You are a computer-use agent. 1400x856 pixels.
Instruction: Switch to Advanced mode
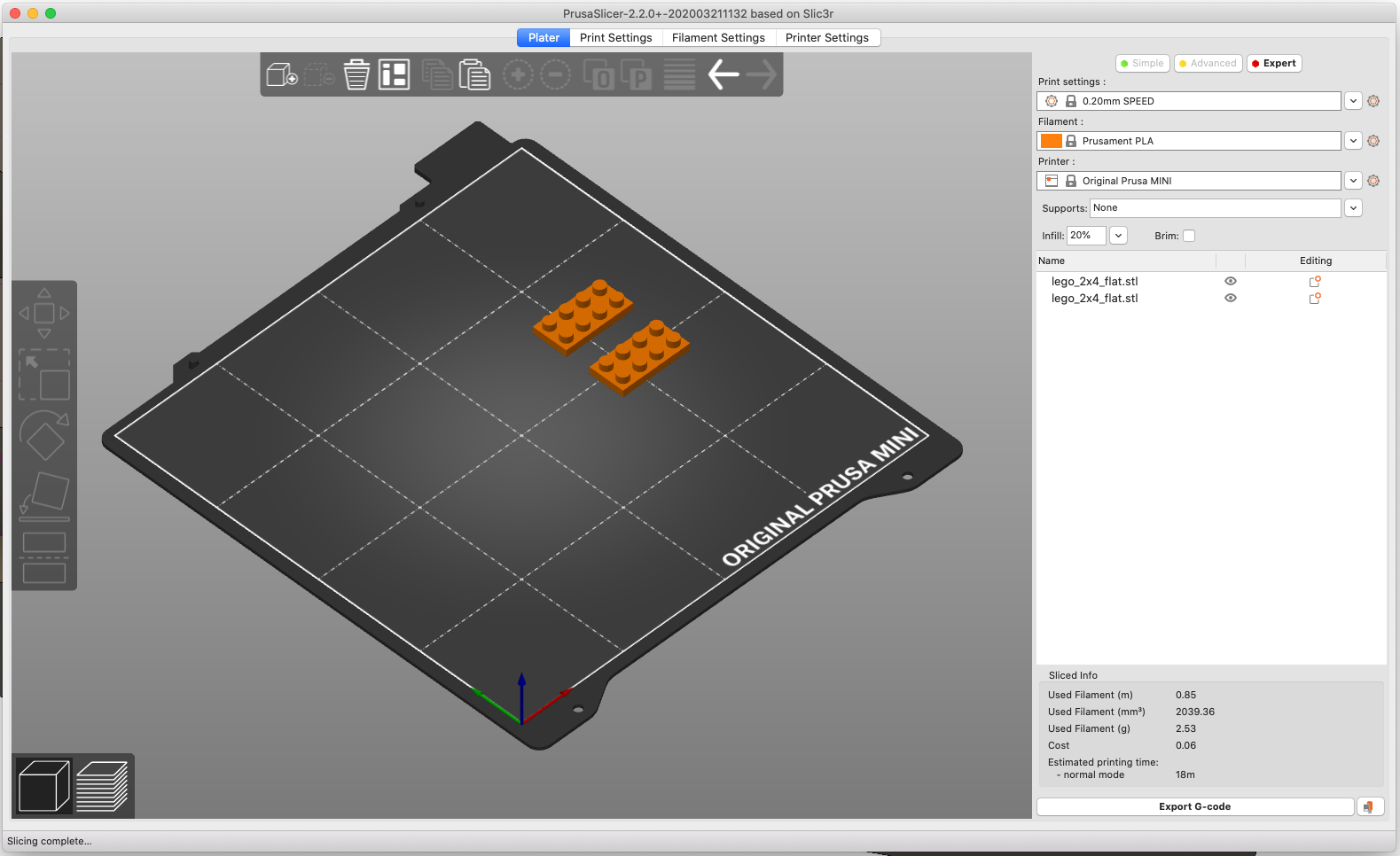(1208, 63)
